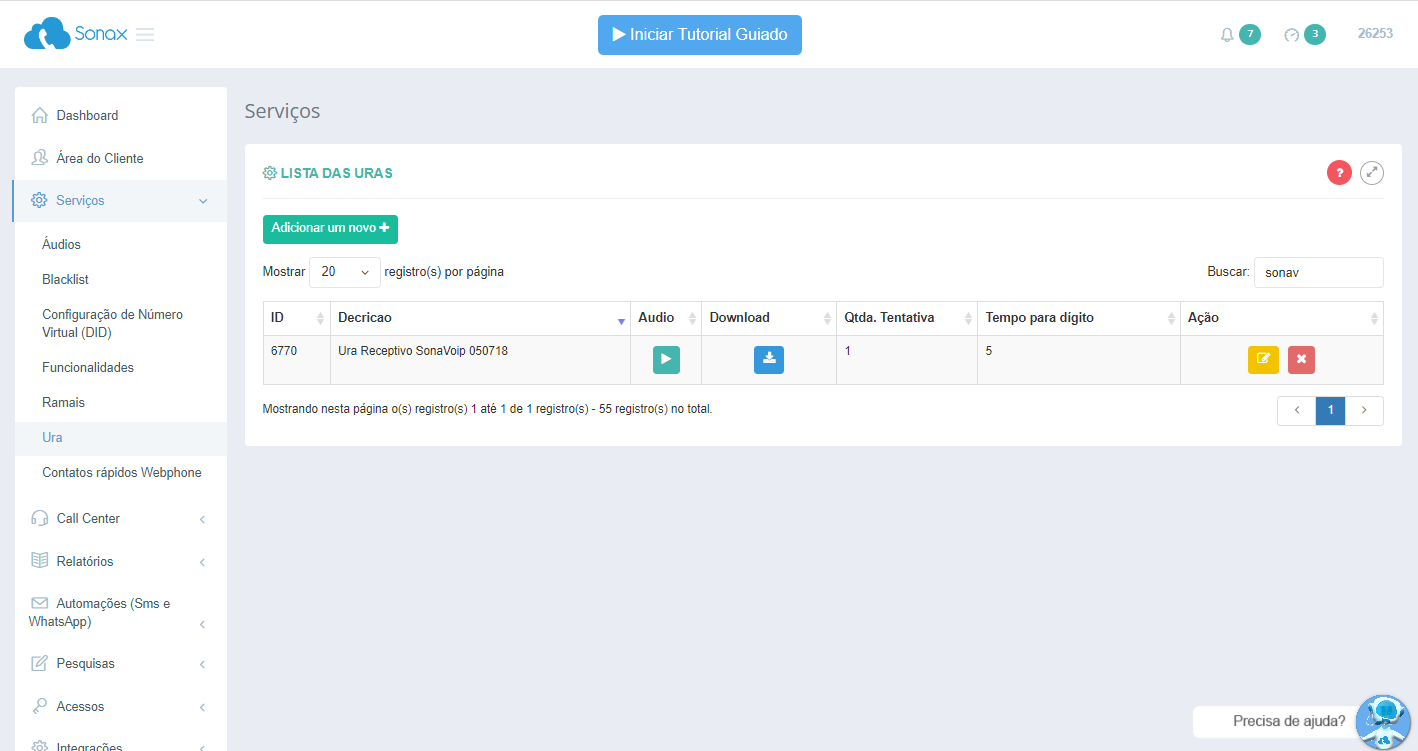Open the red help question icon
1418x751 pixels.
click(x=1339, y=173)
